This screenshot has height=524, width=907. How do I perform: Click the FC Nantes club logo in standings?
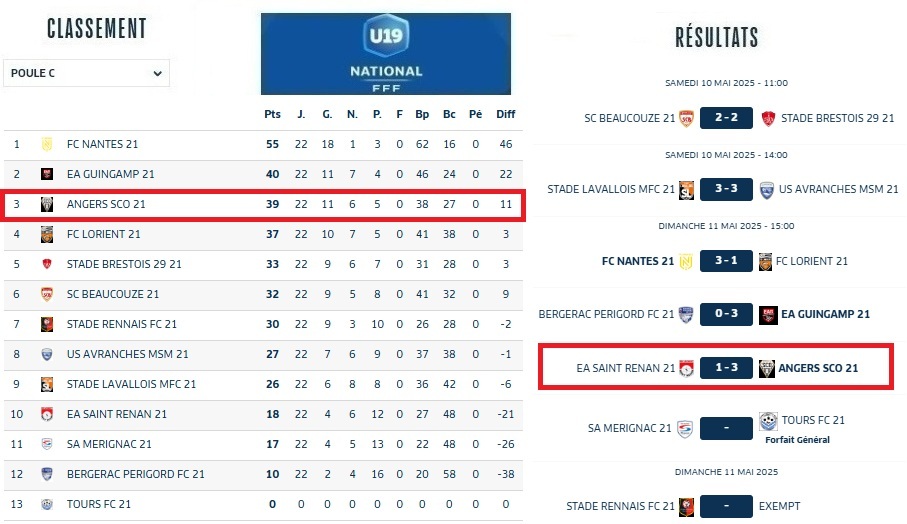coord(46,144)
